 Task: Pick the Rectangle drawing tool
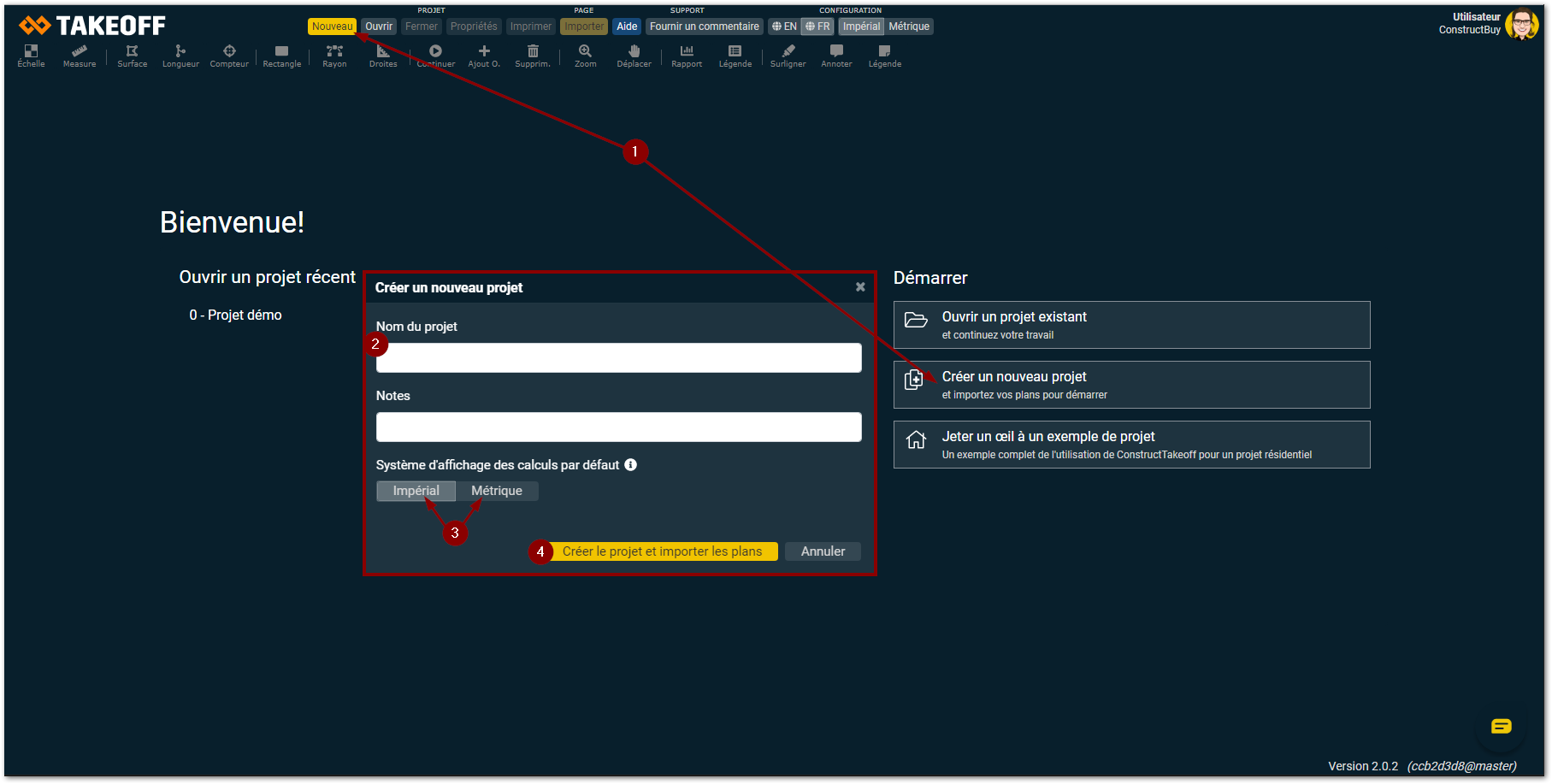281,56
